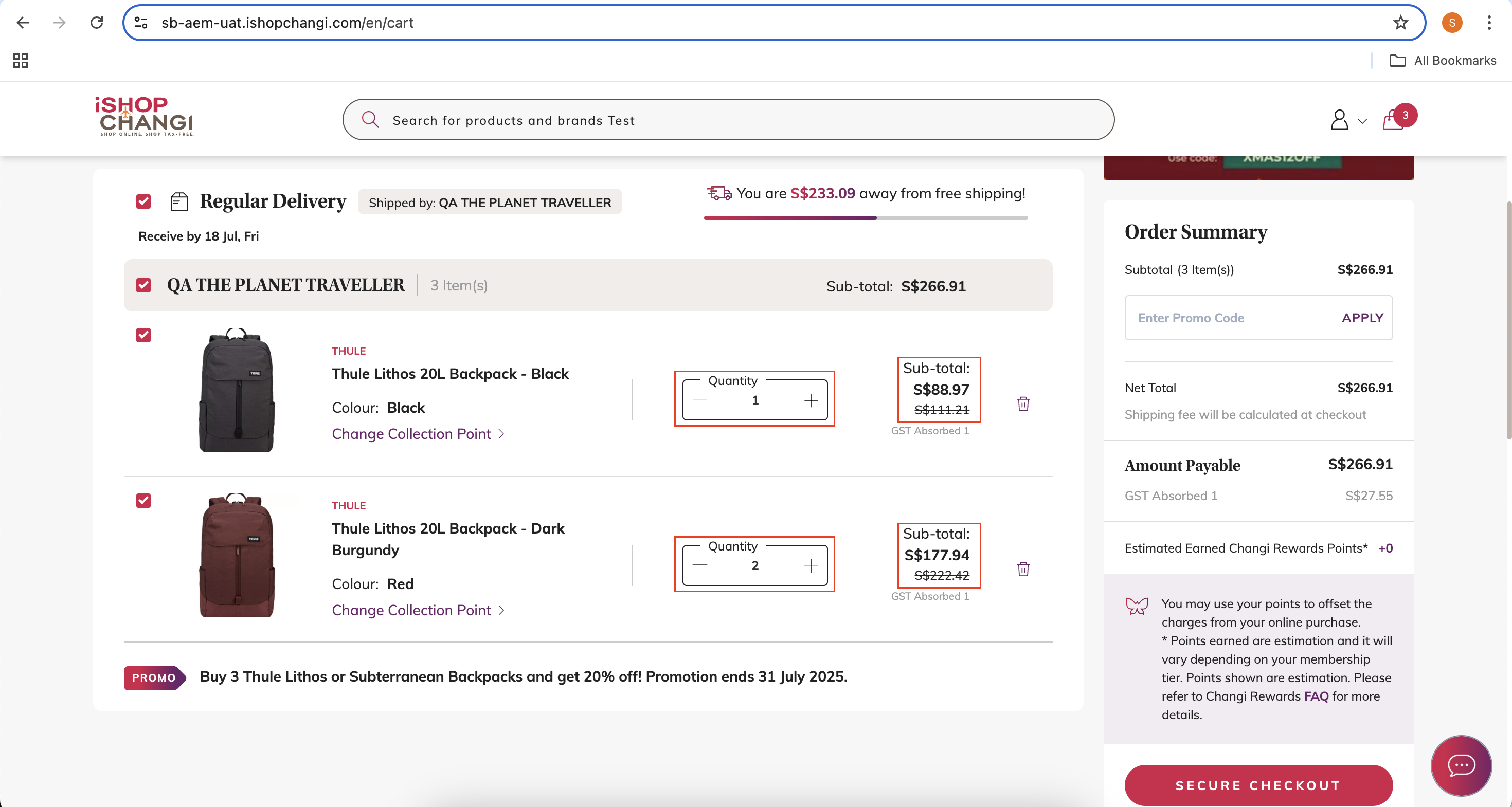Click the free shipping progress bar

866,217
